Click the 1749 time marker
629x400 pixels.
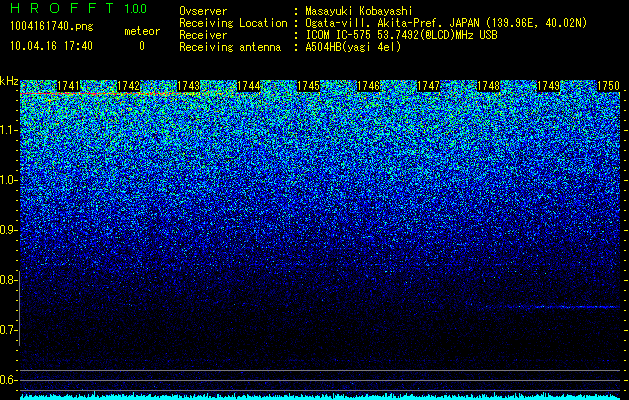(x=548, y=86)
